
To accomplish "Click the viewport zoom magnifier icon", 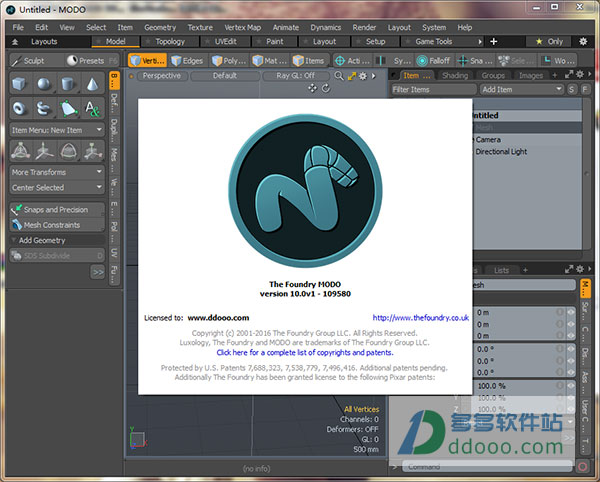I will click(x=339, y=76).
